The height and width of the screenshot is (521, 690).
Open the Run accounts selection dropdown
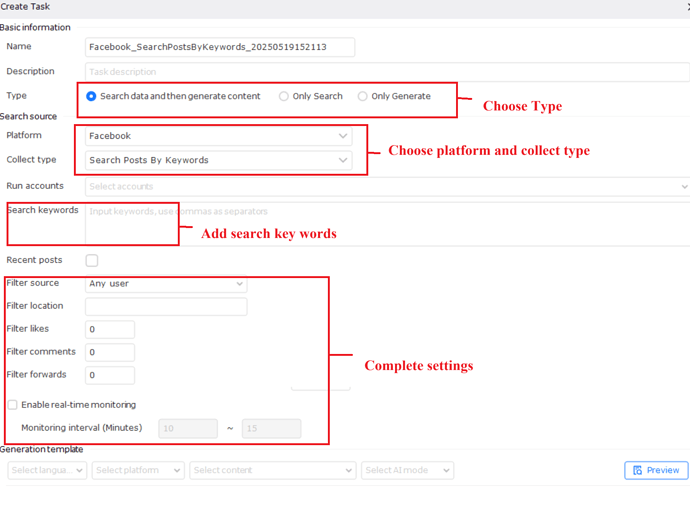387,186
